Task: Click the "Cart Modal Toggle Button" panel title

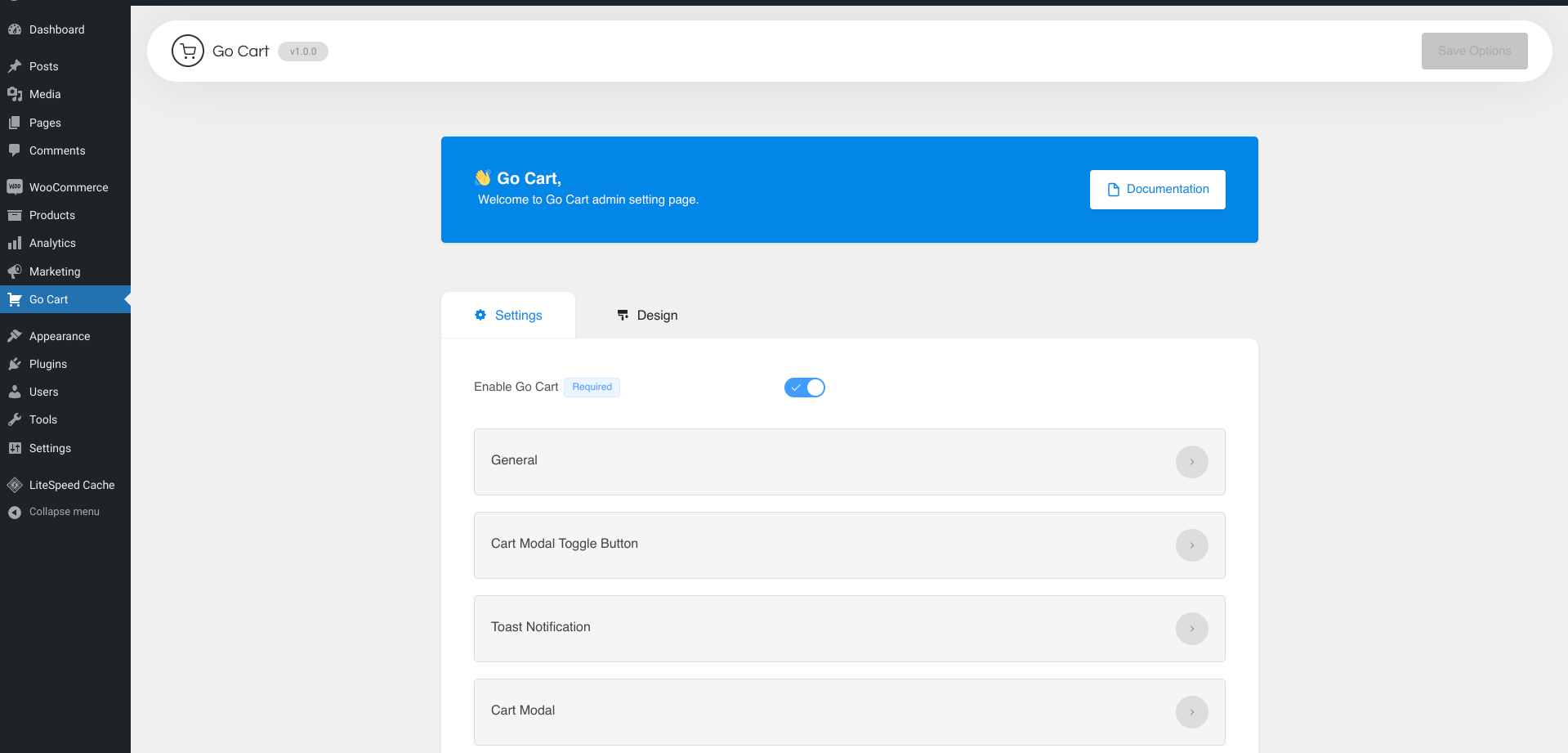Action: pyautogui.click(x=565, y=544)
